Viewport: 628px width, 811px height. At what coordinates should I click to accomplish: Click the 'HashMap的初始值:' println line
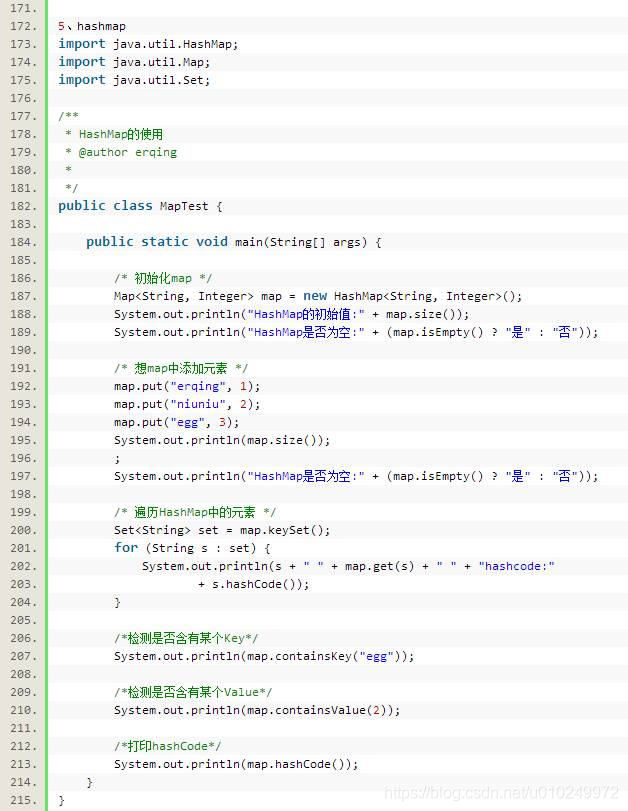[292, 314]
